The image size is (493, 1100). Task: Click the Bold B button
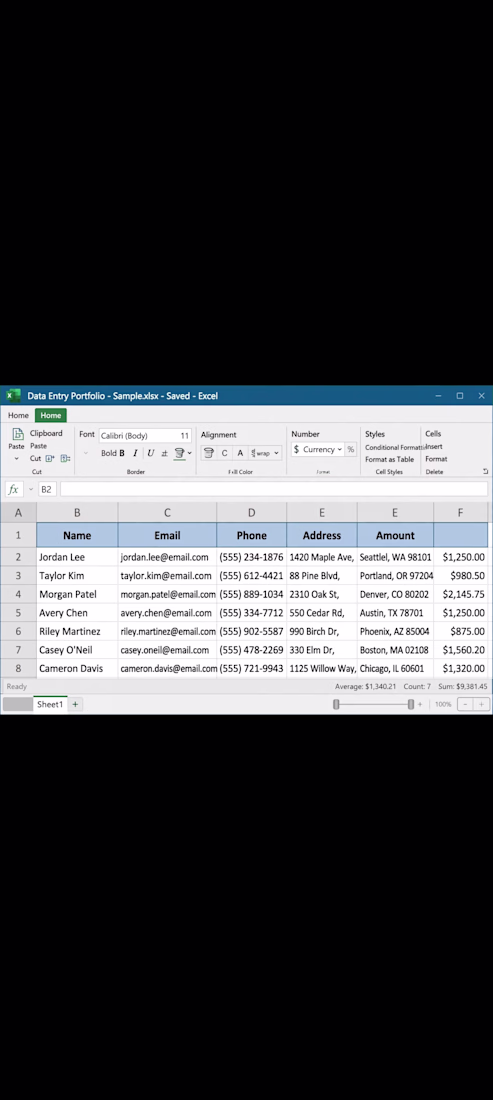pyautogui.click(x=121, y=453)
